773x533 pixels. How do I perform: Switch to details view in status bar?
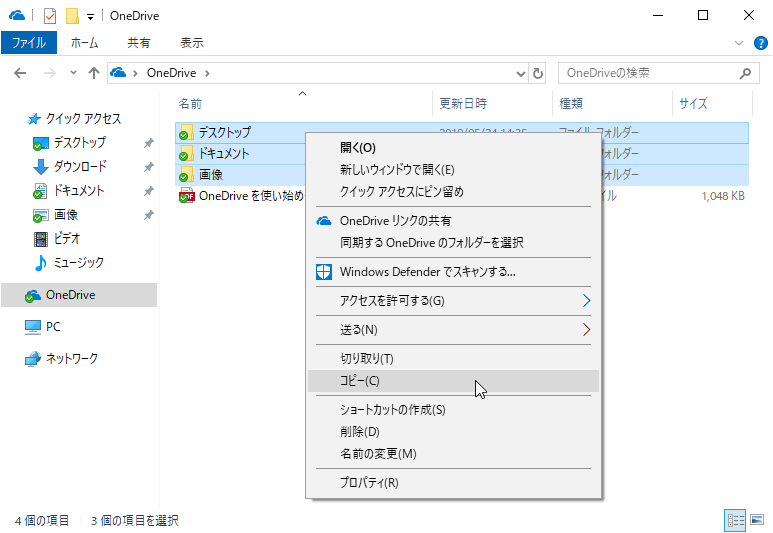(x=735, y=521)
